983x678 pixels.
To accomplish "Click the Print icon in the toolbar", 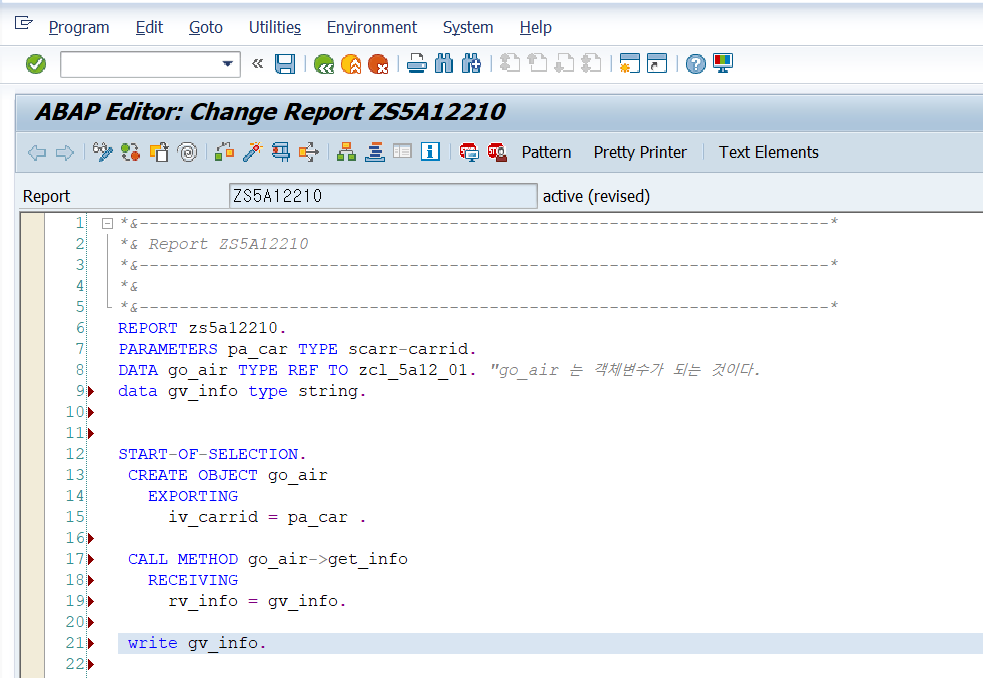I will [417, 63].
